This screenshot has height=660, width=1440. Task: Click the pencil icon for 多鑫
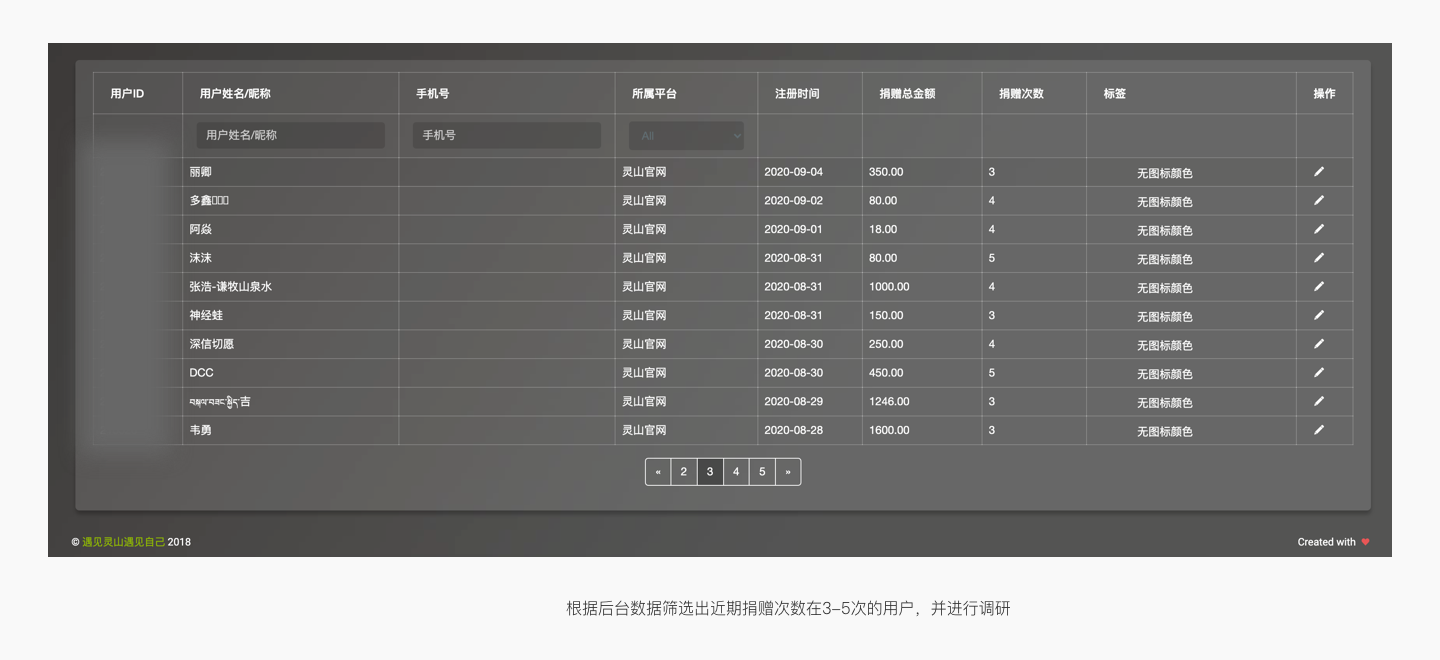(x=1319, y=200)
